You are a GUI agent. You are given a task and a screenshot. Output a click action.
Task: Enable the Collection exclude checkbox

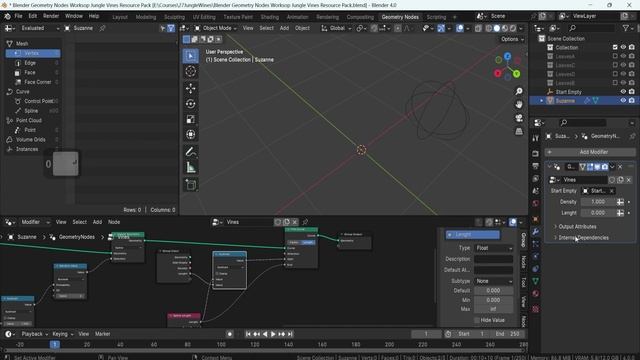point(615,47)
